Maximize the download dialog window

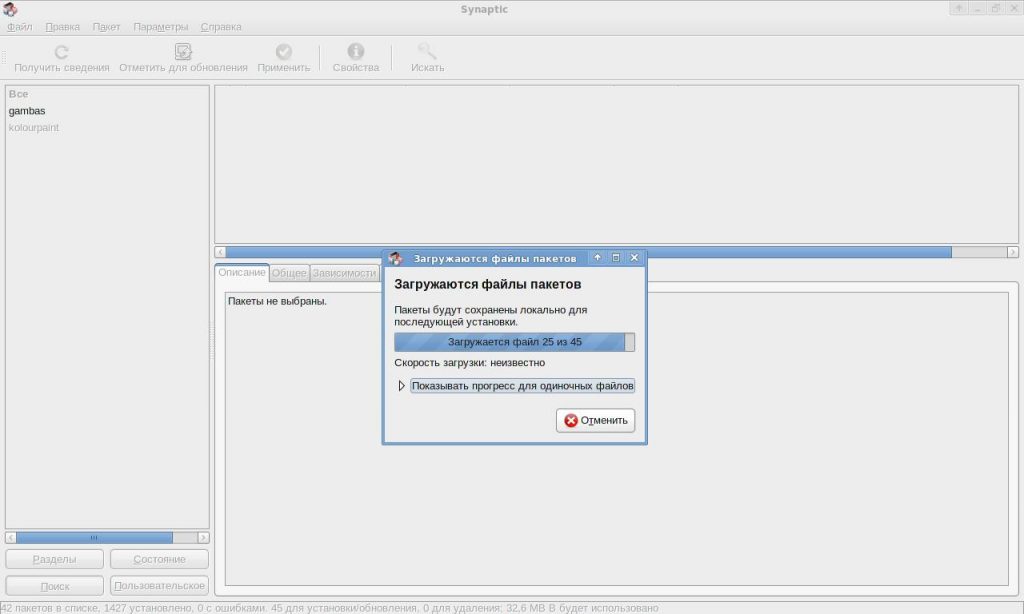pos(615,257)
